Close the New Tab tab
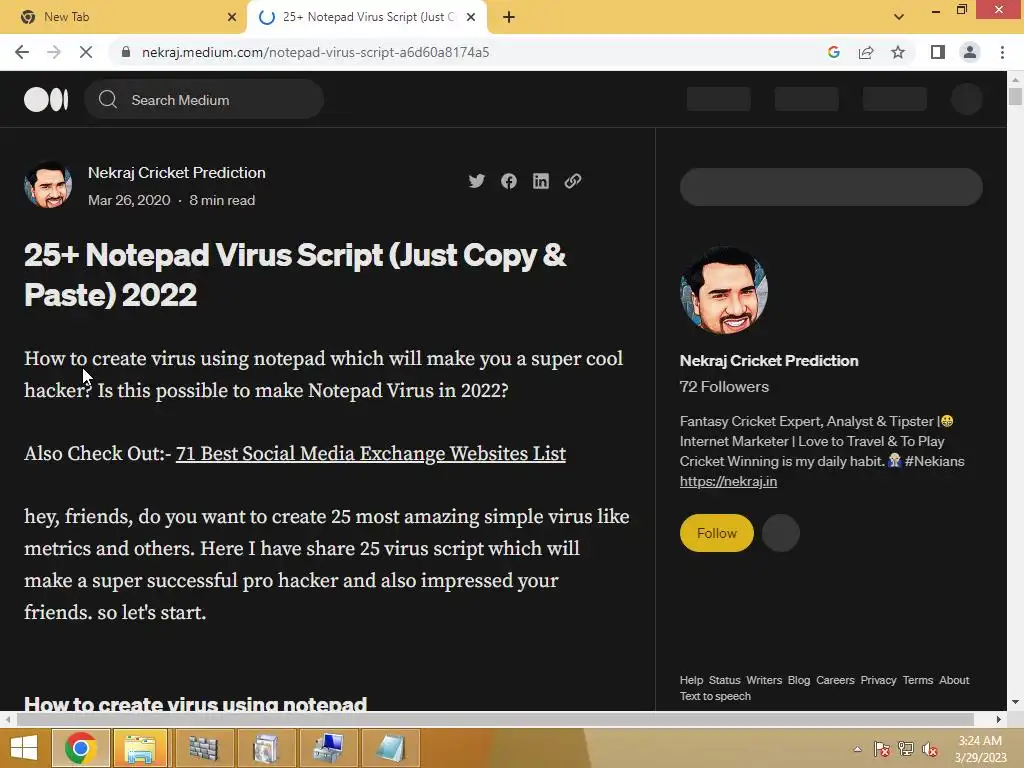Viewport: 1024px width, 768px height. [232, 17]
